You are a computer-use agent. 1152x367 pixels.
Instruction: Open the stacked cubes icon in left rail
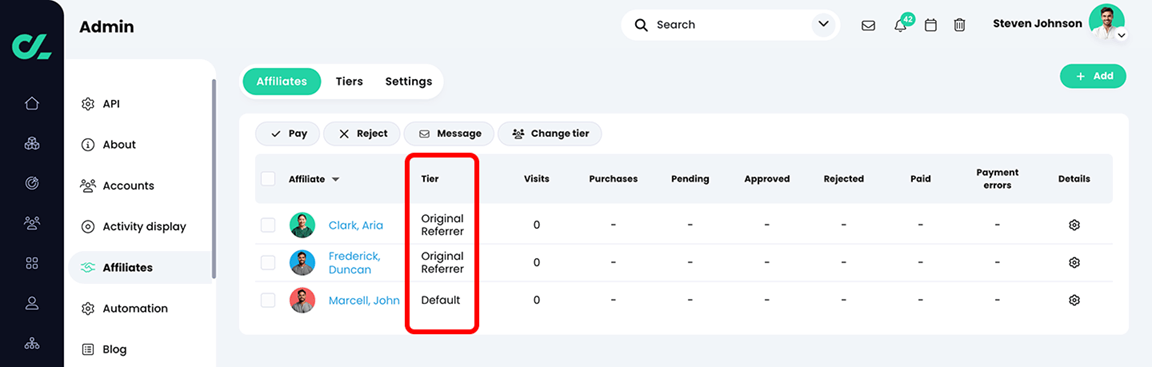tap(32, 143)
